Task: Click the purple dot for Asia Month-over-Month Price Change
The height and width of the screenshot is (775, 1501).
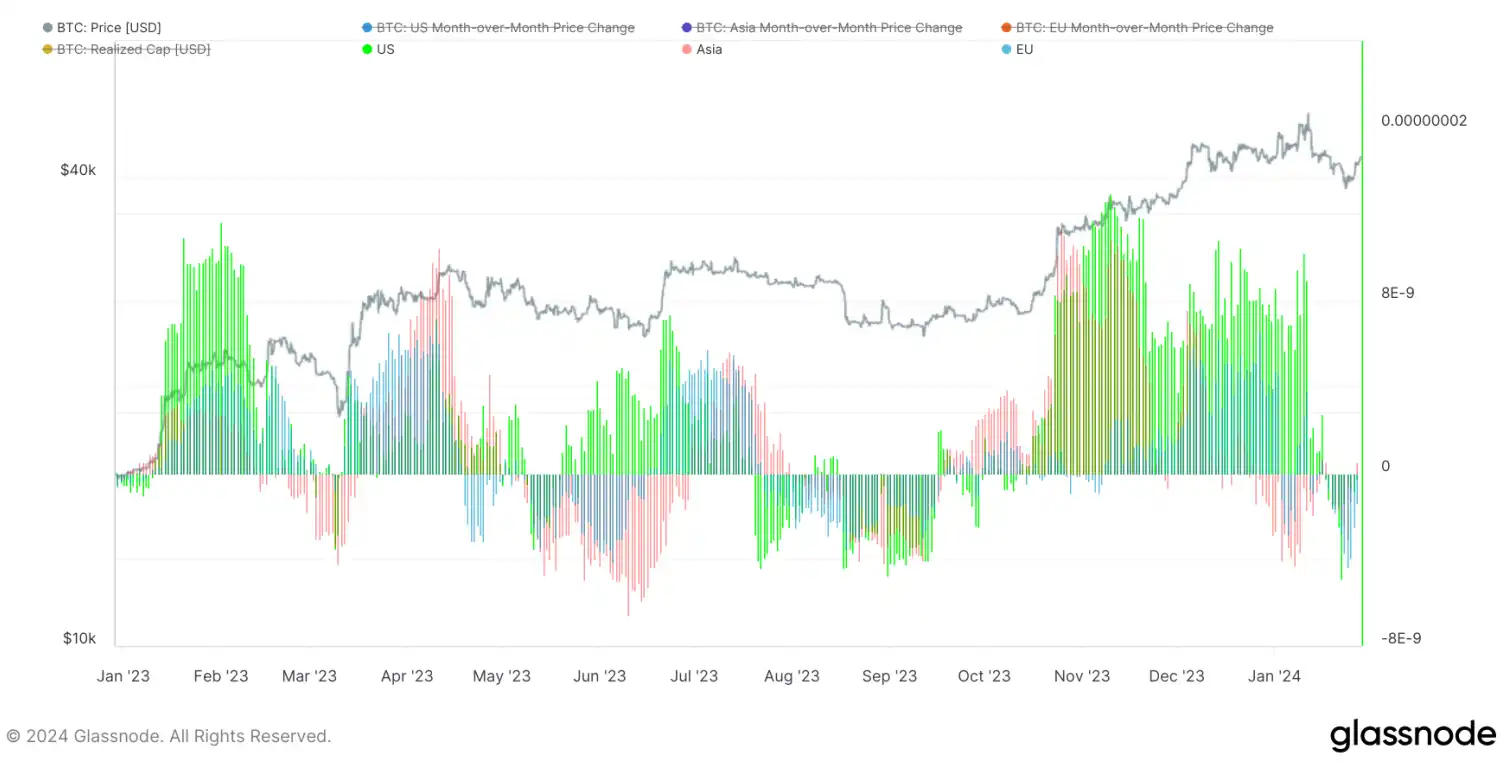Action: pyautogui.click(x=686, y=28)
